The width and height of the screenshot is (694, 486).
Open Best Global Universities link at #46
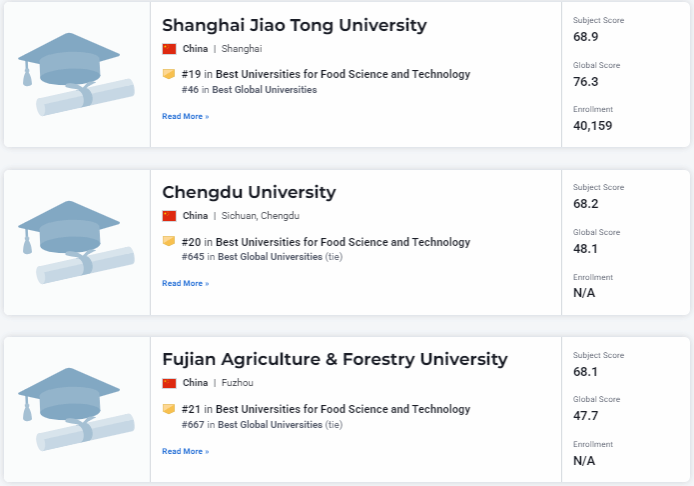[267, 90]
